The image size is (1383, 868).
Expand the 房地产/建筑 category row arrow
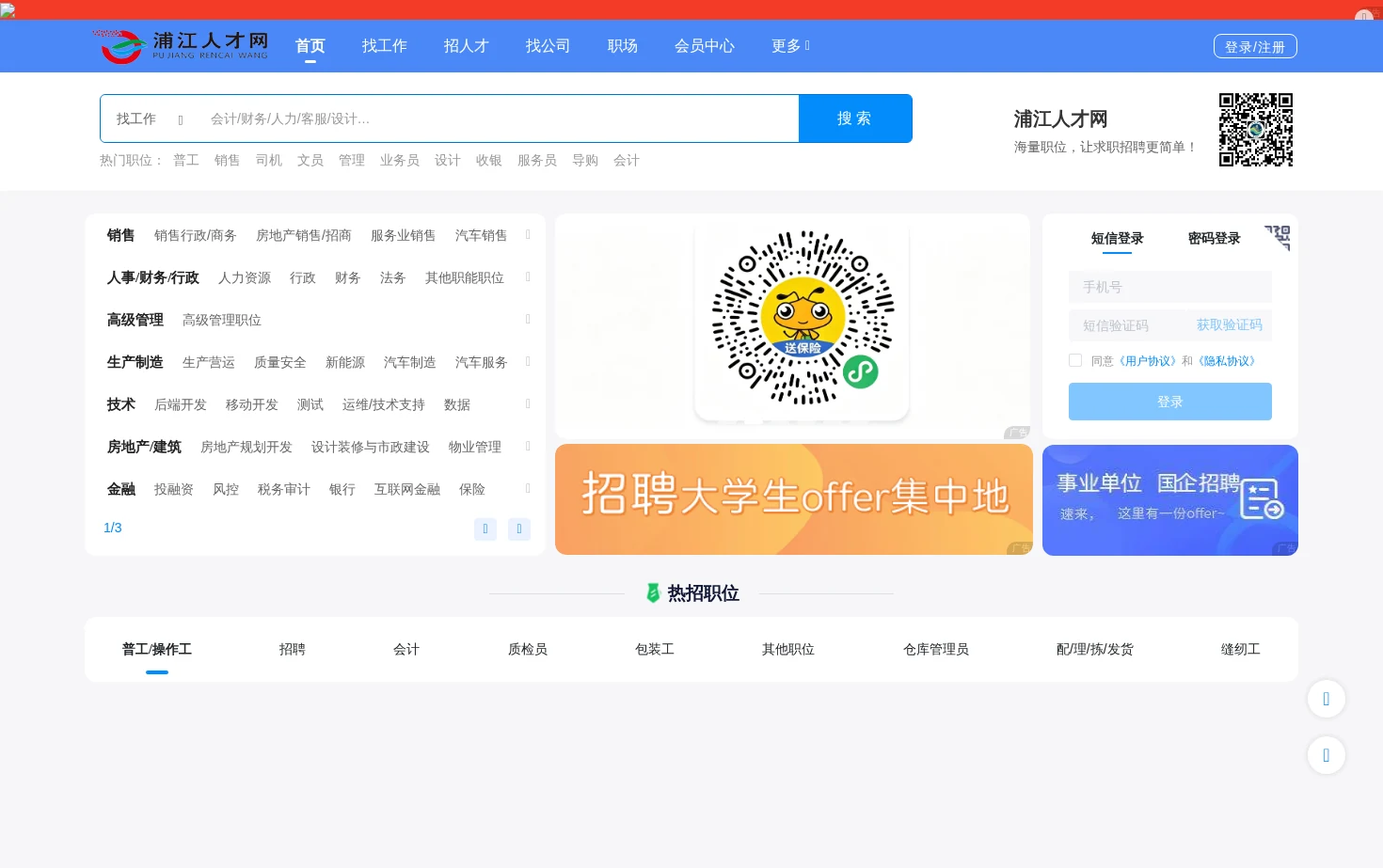[x=528, y=446]
